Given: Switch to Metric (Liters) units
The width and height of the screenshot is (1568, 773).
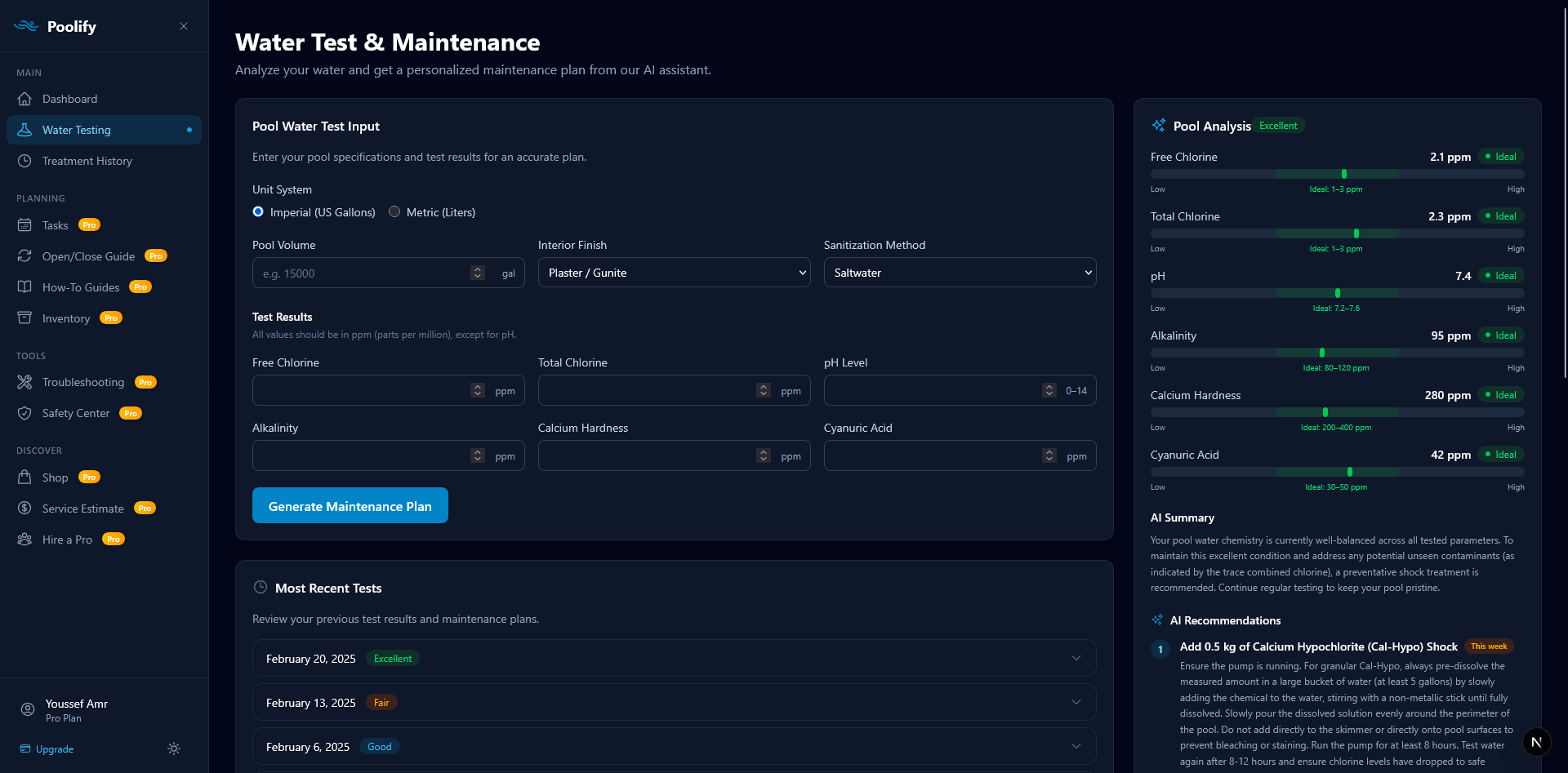Looking at the screenshot, I should [394, 211].
